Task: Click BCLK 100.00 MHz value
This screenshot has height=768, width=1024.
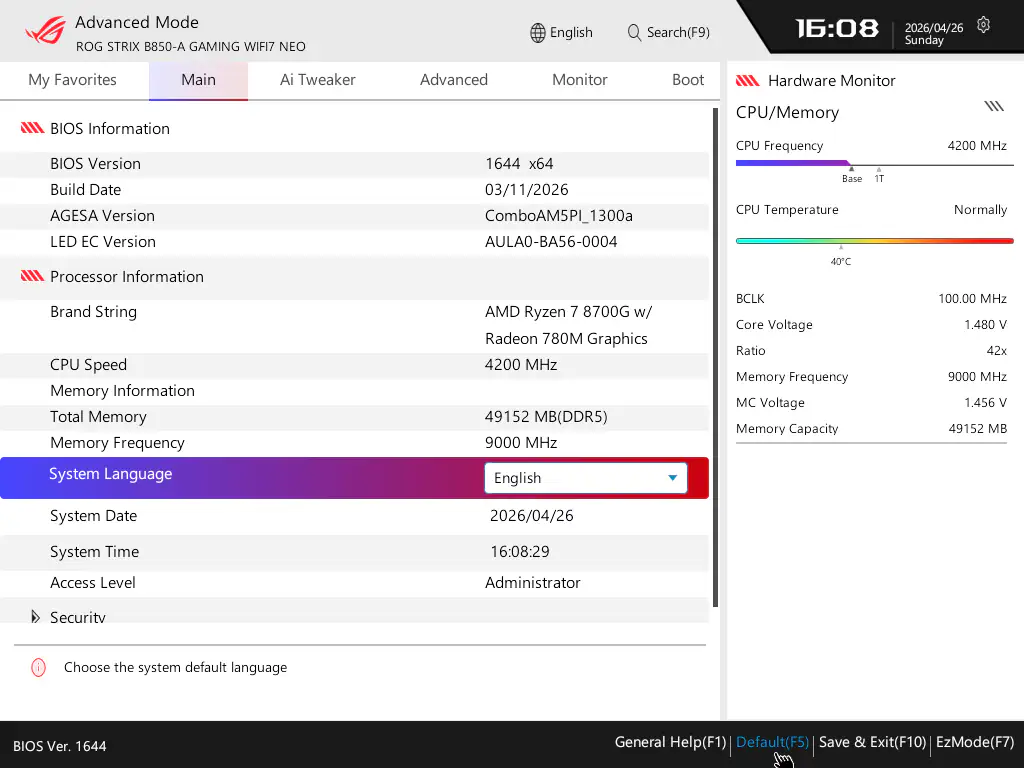Action: point(972,298)
